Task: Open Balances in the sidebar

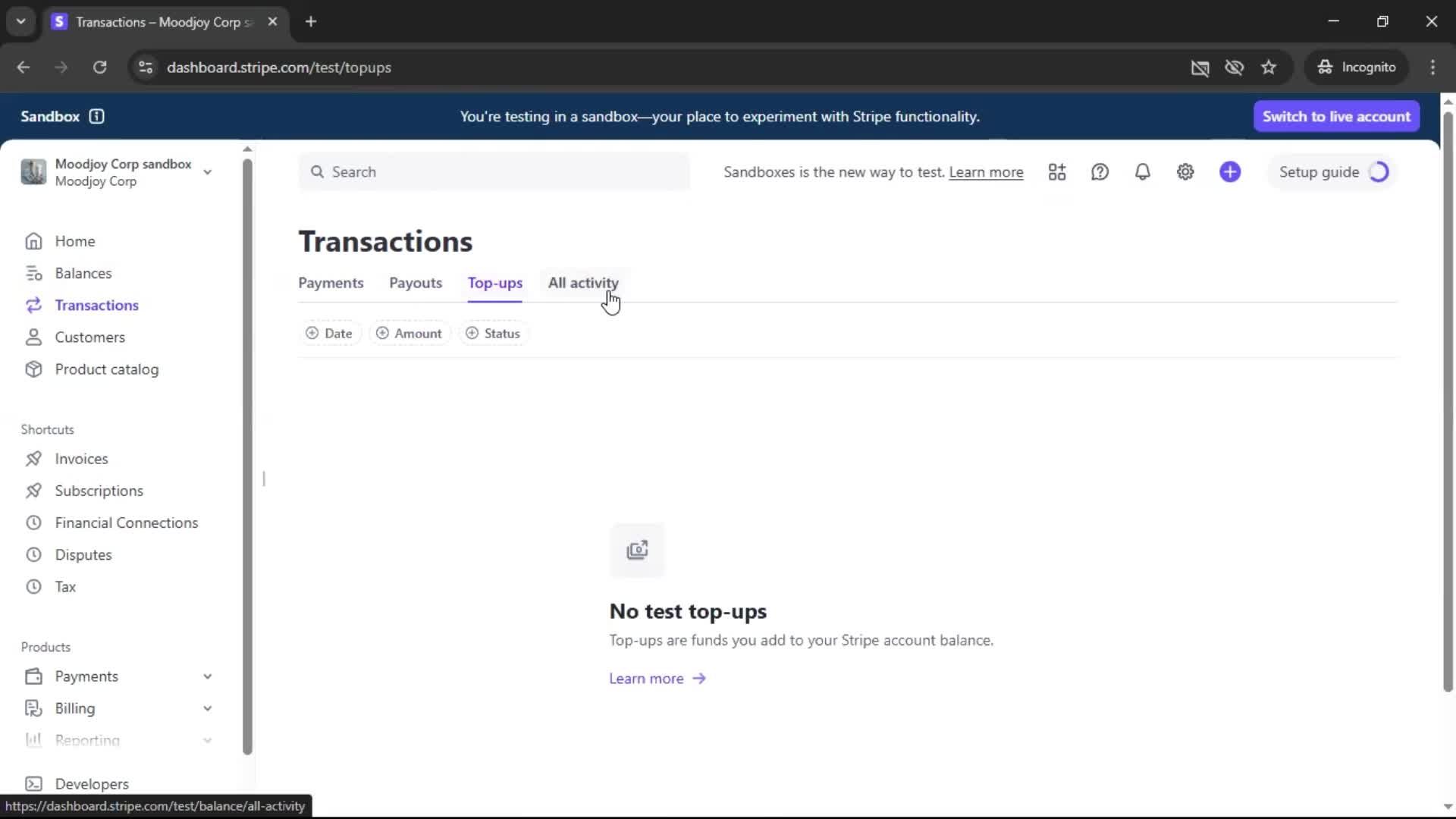Action: coord(83,273)
